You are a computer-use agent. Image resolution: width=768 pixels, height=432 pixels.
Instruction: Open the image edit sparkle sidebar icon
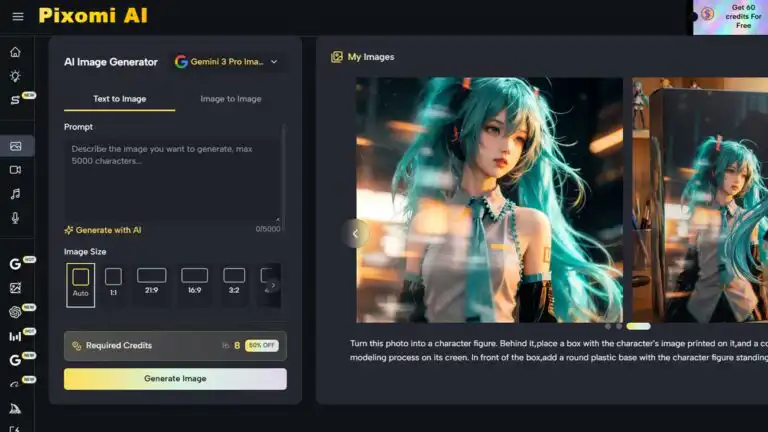coord(15,288)
